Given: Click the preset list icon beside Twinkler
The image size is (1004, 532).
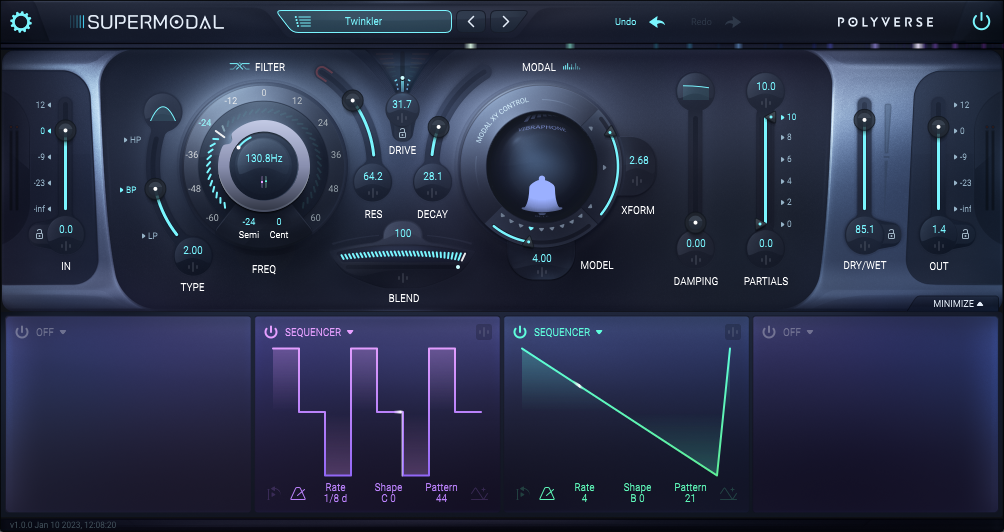Looking at the screenshot, I should click(301, 21).
